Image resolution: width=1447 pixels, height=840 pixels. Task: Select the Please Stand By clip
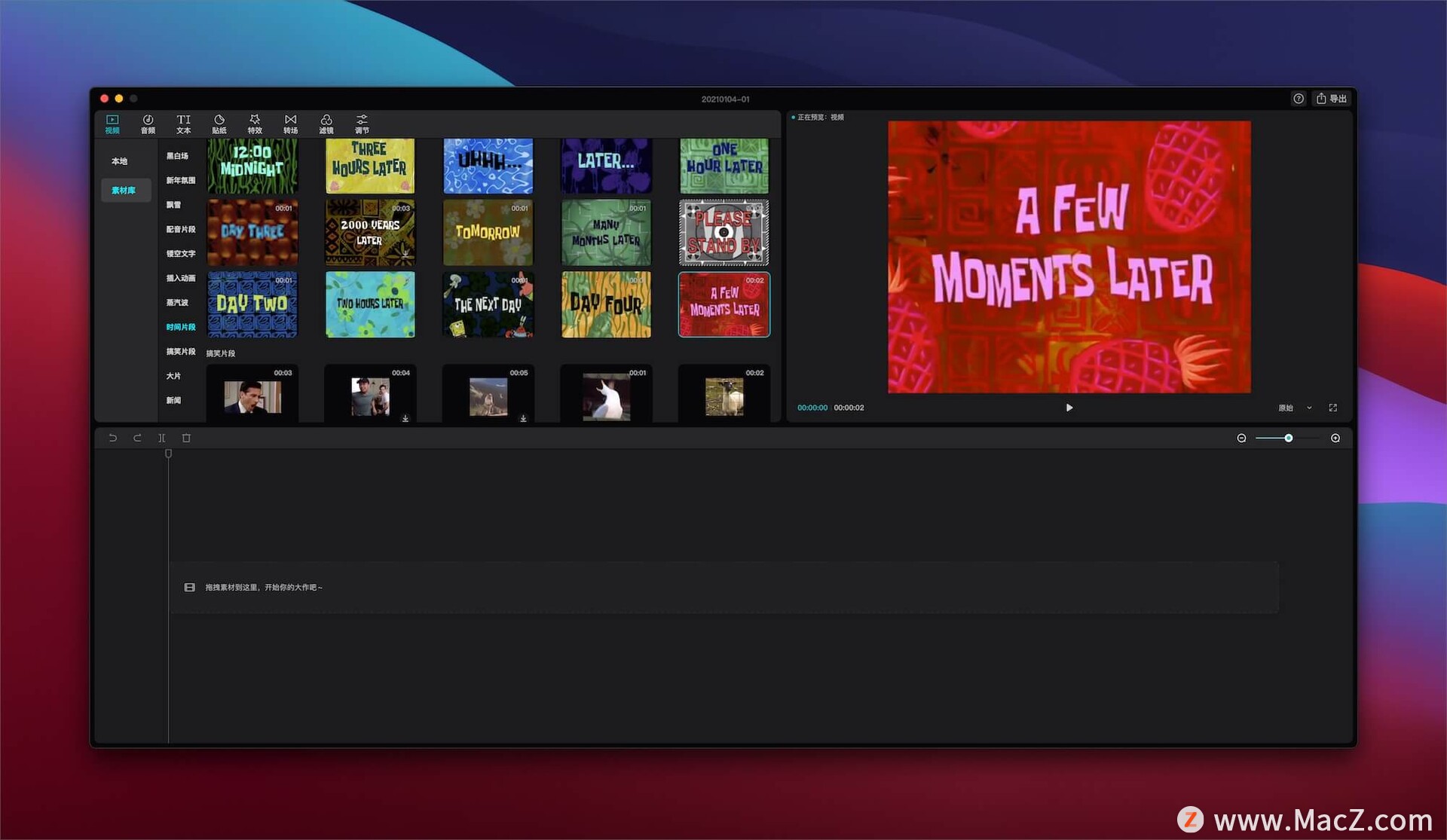tap(724, 232)
